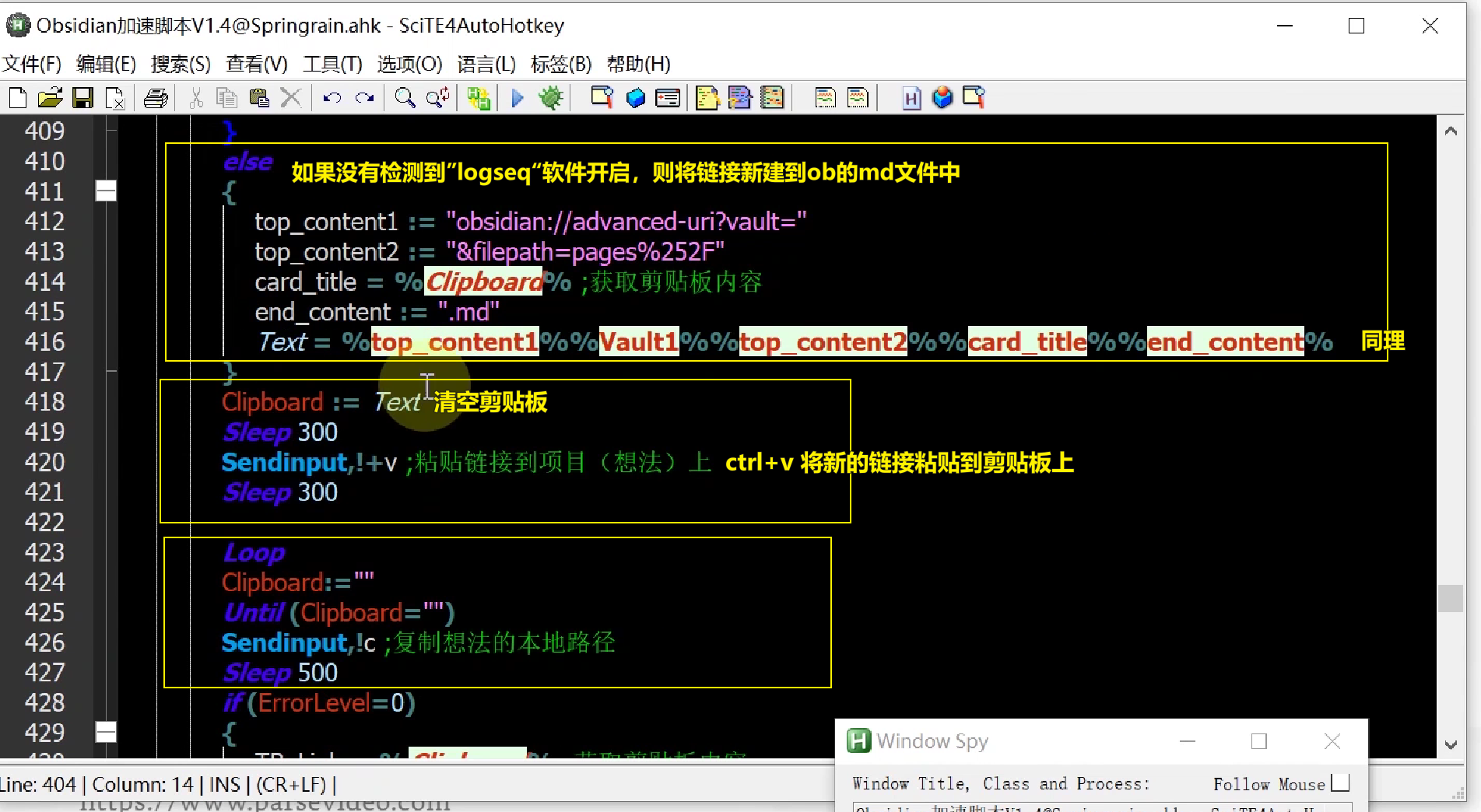The image size is (1481, 812).
Task: Save the script with the floppy icon
Action: tap(82, 98)
